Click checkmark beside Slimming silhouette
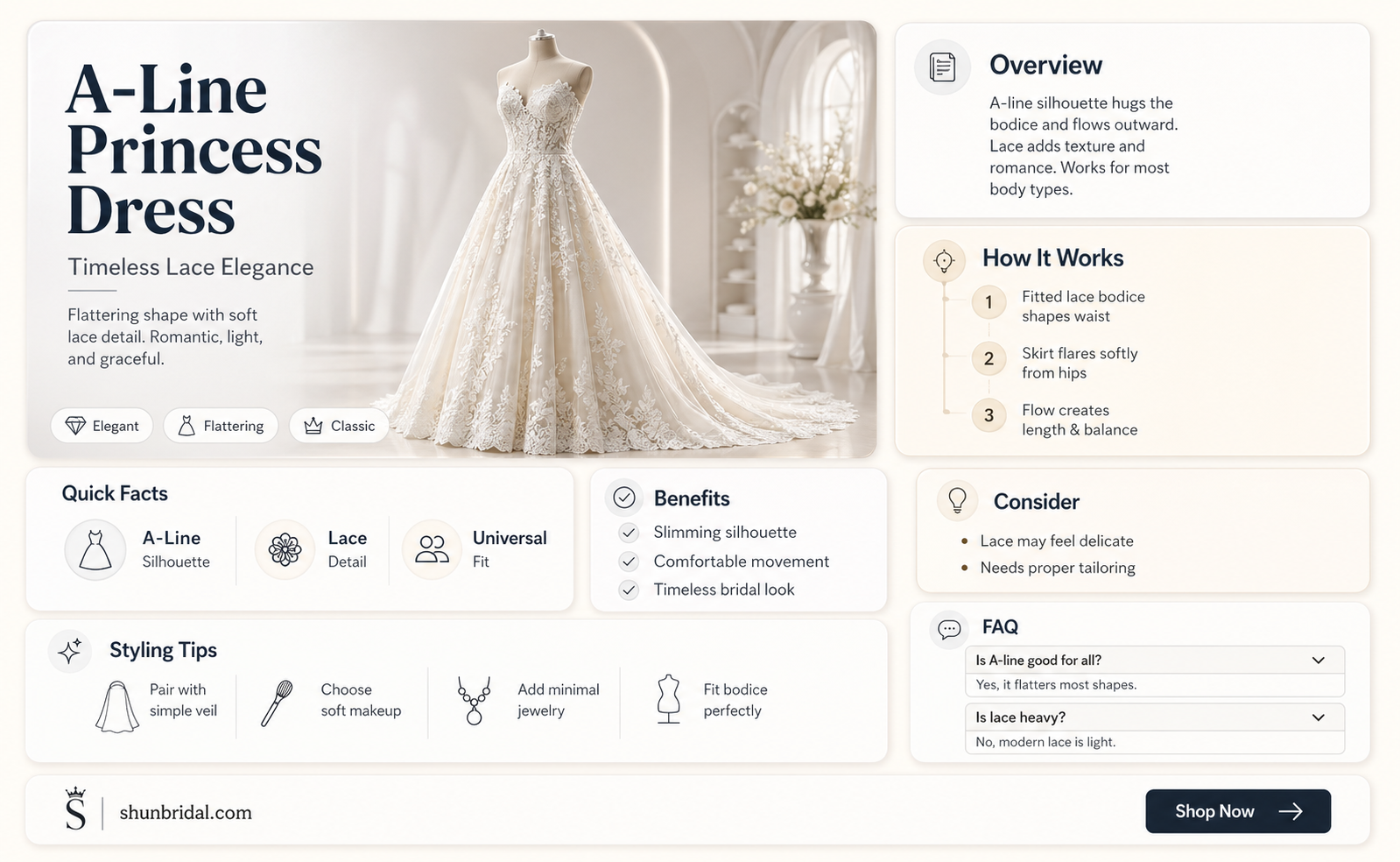The image size is (1400, 862). click(x=629, y=533)
